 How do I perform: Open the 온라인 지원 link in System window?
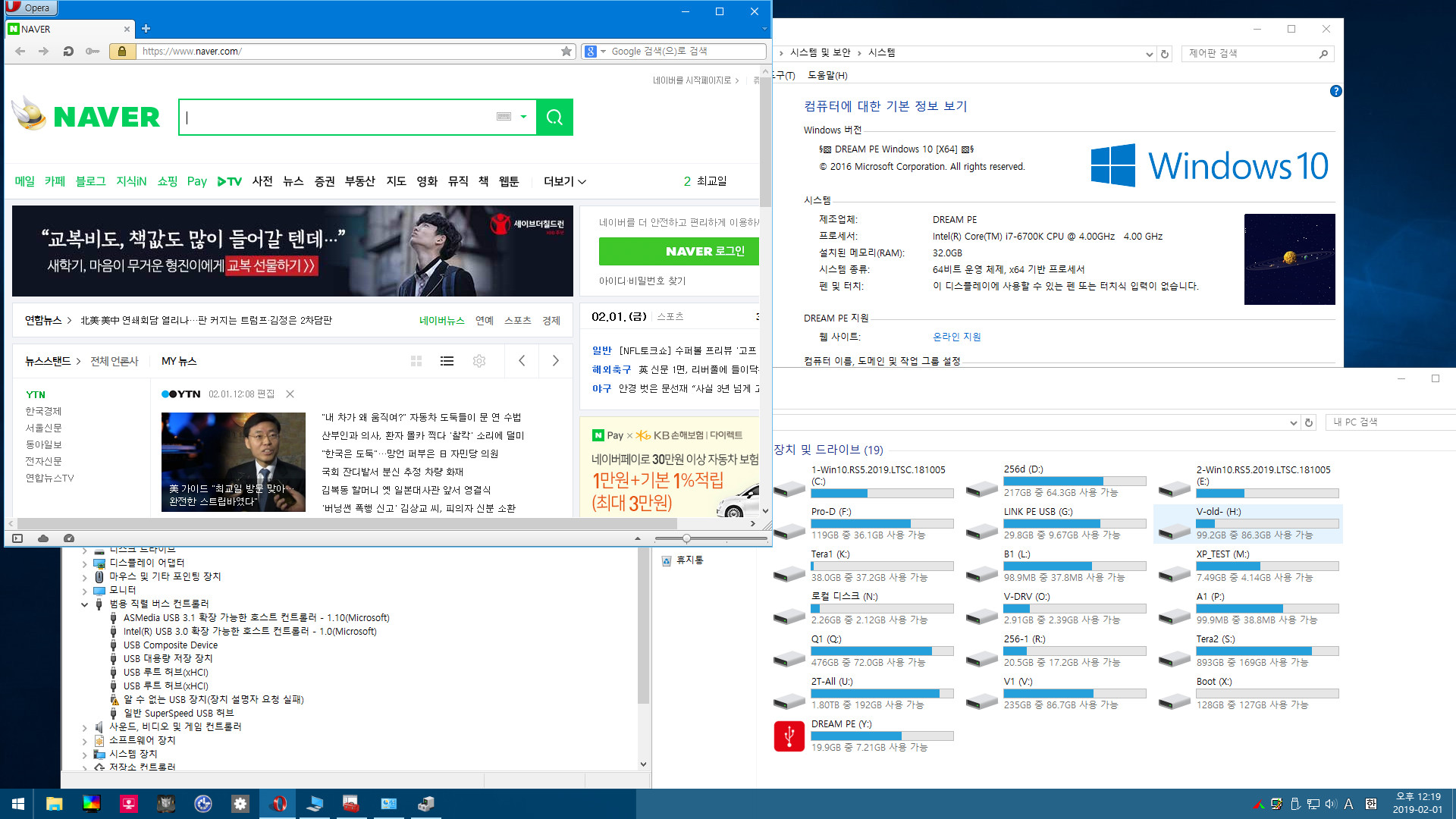(956, 337)
